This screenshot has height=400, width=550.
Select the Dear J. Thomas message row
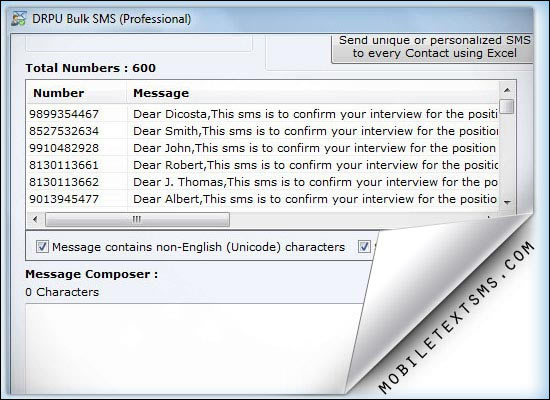point(263,182)
